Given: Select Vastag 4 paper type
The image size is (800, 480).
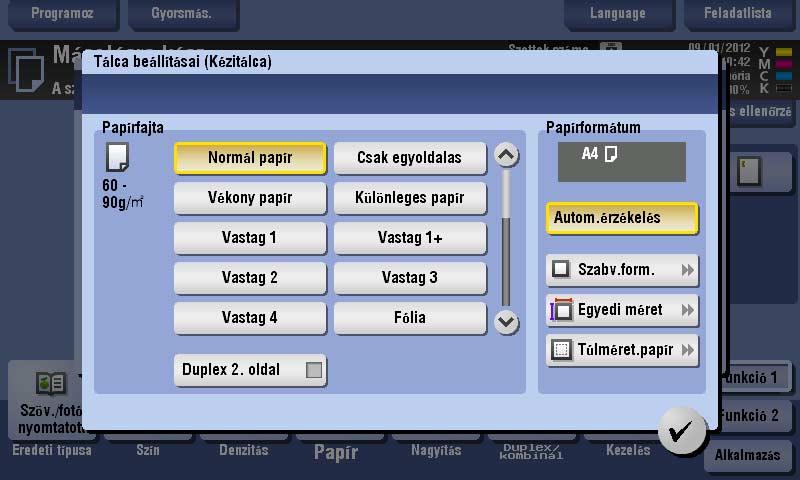Looking at the screenshot, I should tap(250, 318).
